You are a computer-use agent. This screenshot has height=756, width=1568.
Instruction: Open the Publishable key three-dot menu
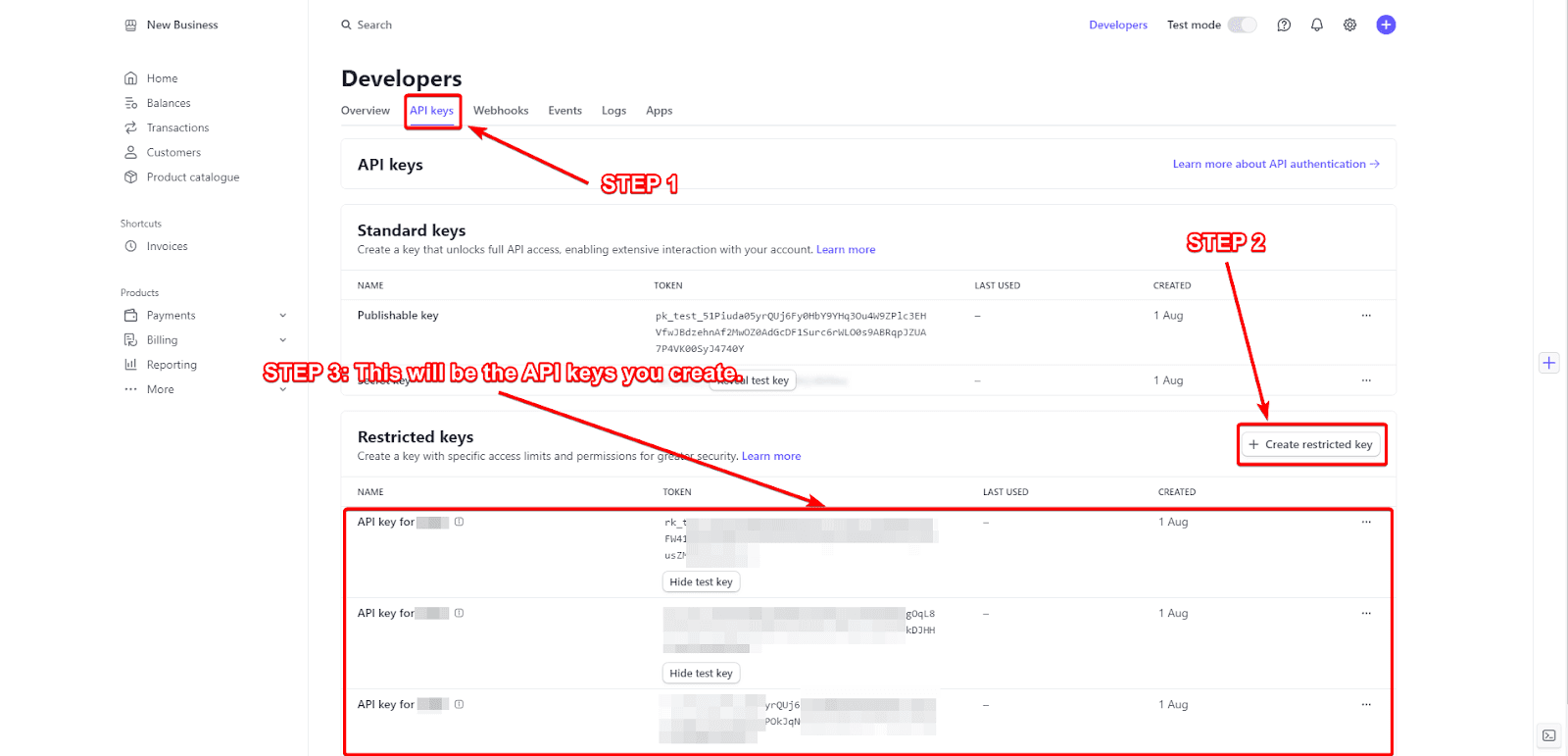pyautogui.click(x=1366, y=316)
